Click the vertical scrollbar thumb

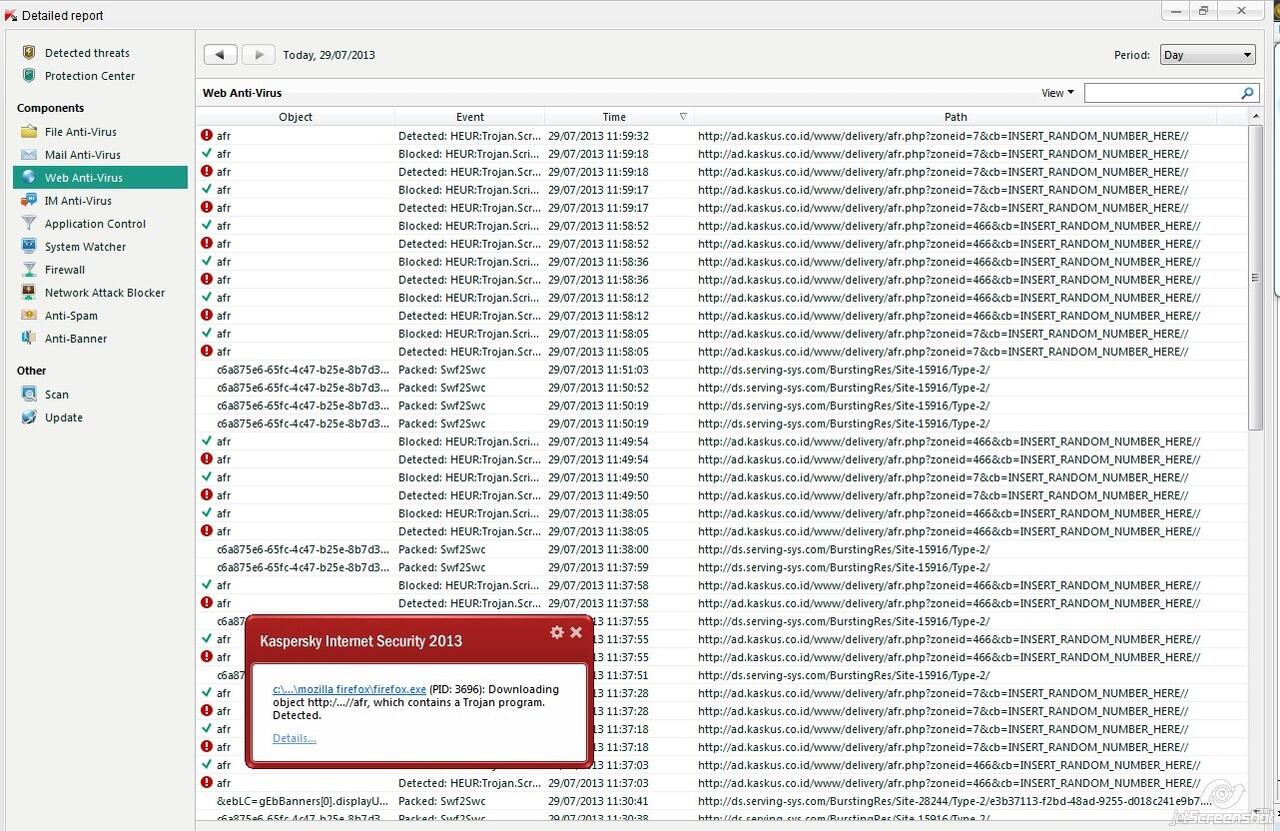point(1256,277)
